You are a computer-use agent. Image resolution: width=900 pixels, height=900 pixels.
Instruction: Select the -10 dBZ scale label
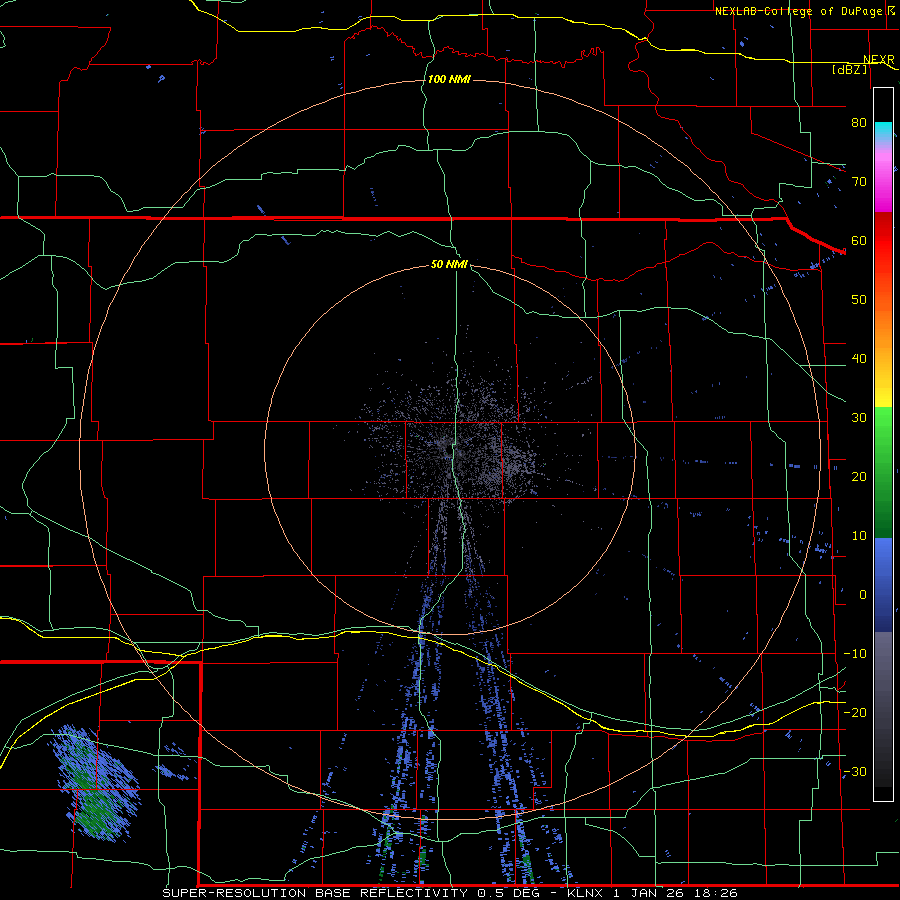pyautogui.click(x=855, y=654)
